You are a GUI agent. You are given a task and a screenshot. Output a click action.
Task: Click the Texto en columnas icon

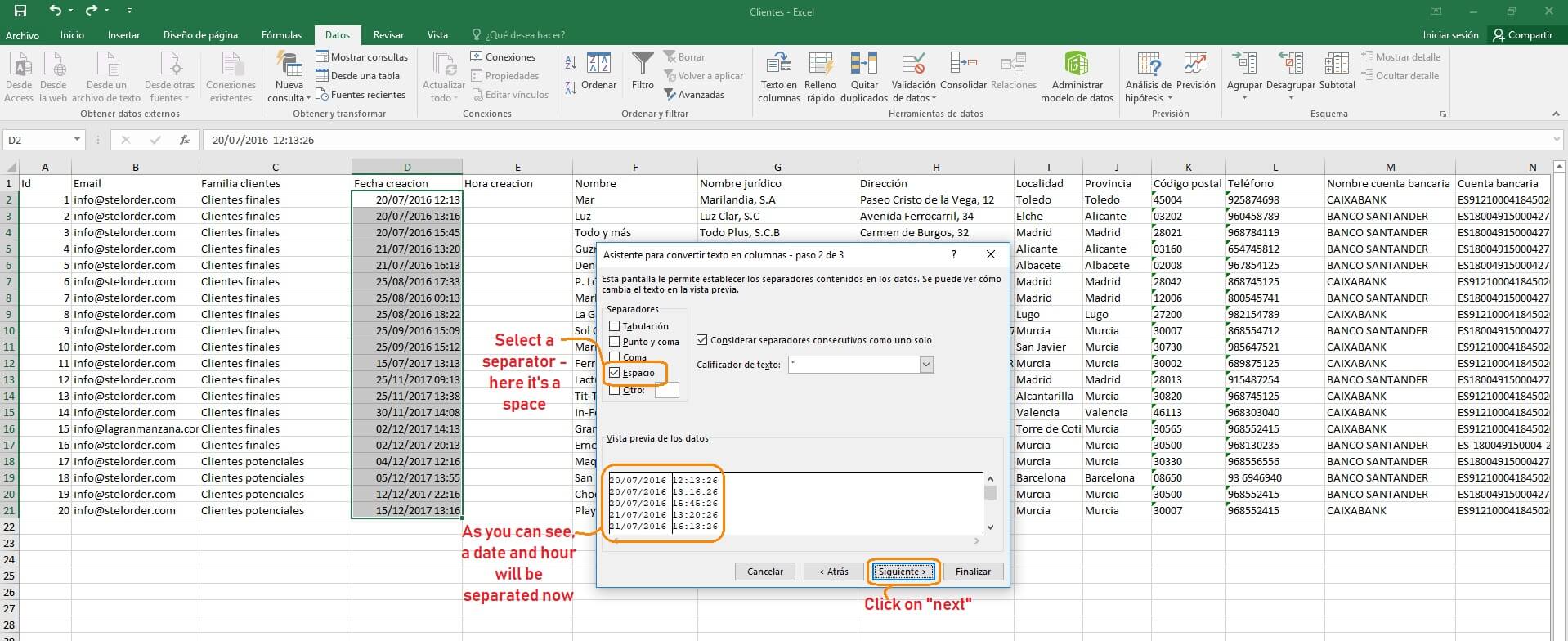point(778,64)
